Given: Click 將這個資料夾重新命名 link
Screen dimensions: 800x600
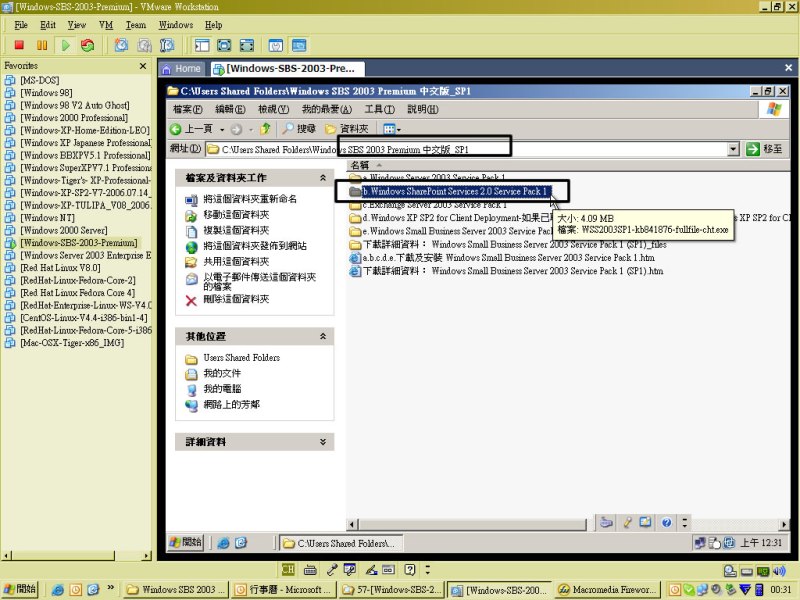Looking at the screenshot, I should click(250, 199).
